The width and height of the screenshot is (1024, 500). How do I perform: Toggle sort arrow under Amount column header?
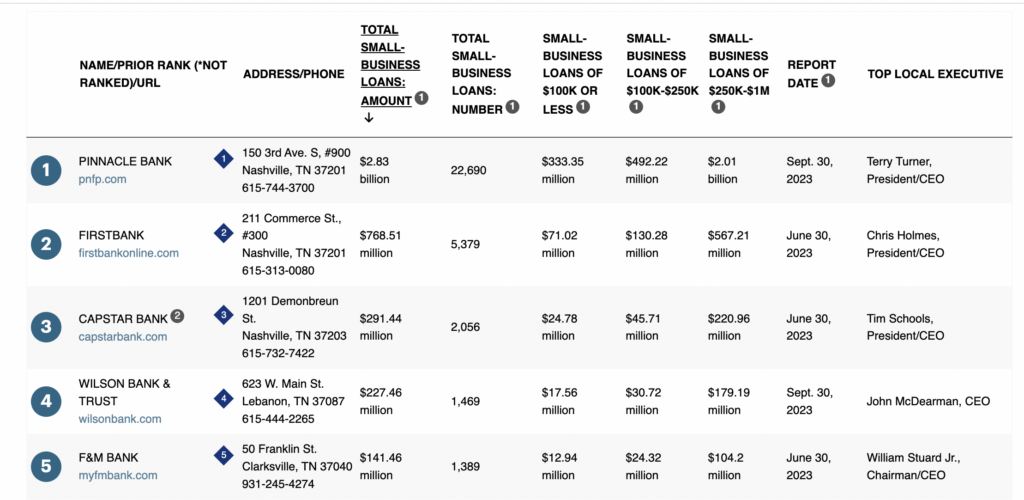[368, 117]
